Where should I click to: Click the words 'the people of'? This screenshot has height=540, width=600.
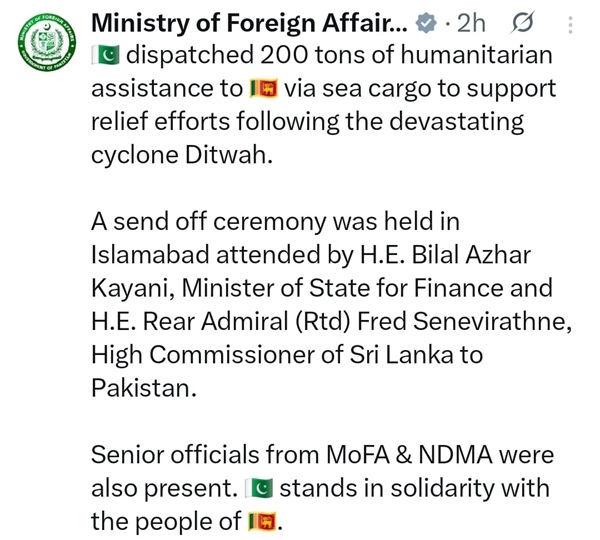[x=166, y=522]
